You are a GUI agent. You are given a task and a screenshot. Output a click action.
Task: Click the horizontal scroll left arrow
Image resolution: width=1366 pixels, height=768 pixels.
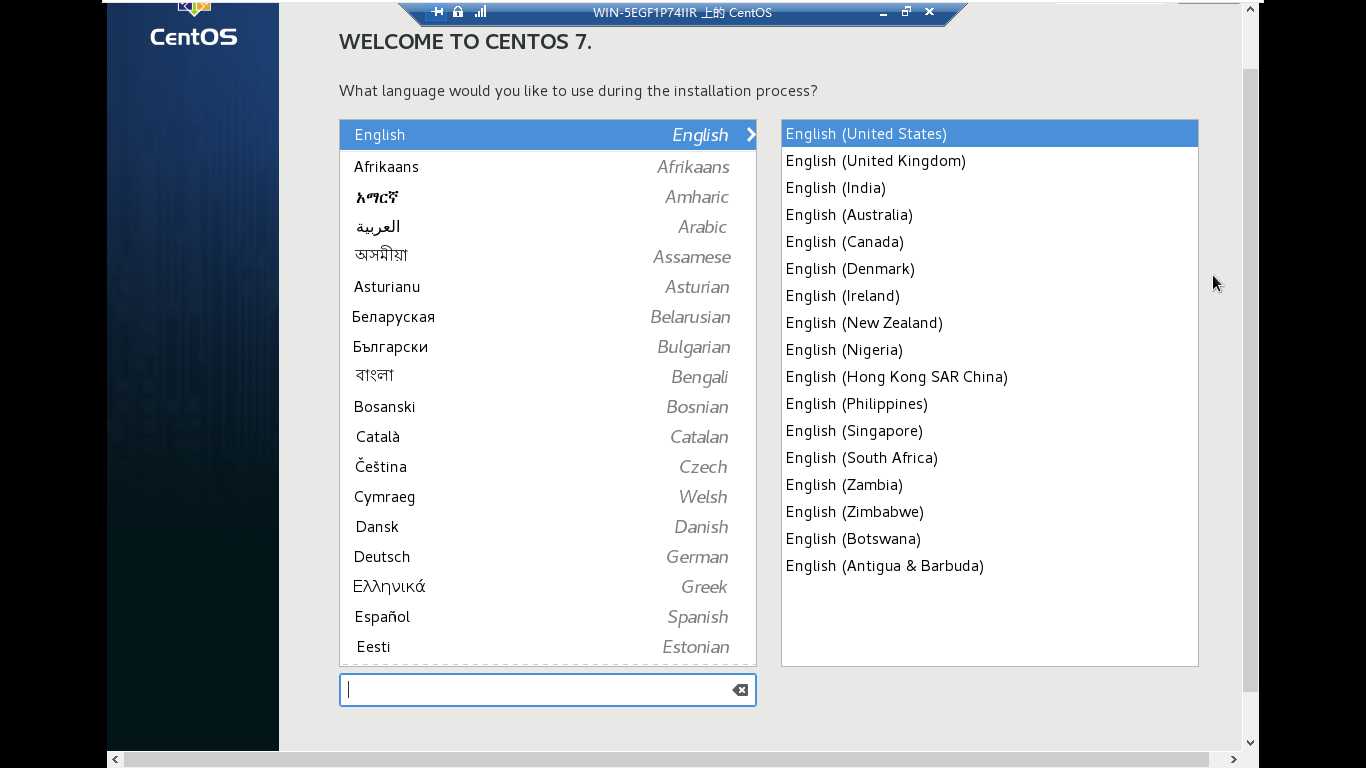tap(115, 760)
